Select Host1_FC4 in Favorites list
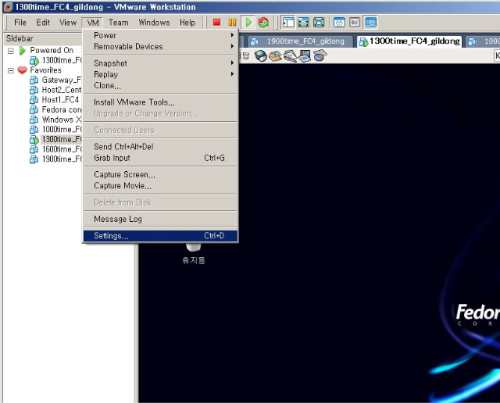Screen dimensions: 500x403 [55, 100]
